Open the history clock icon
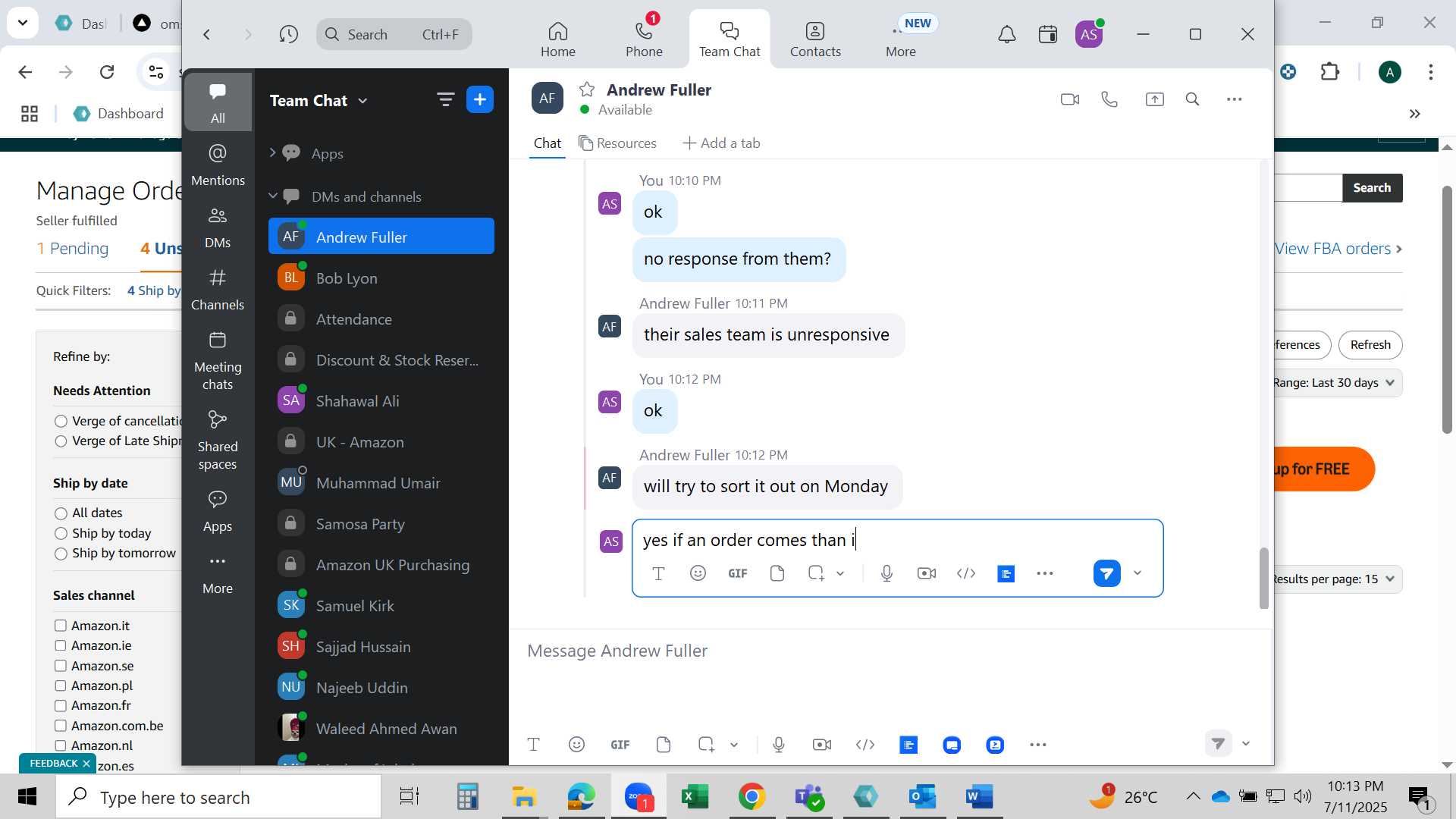 (x=288, y=34)
